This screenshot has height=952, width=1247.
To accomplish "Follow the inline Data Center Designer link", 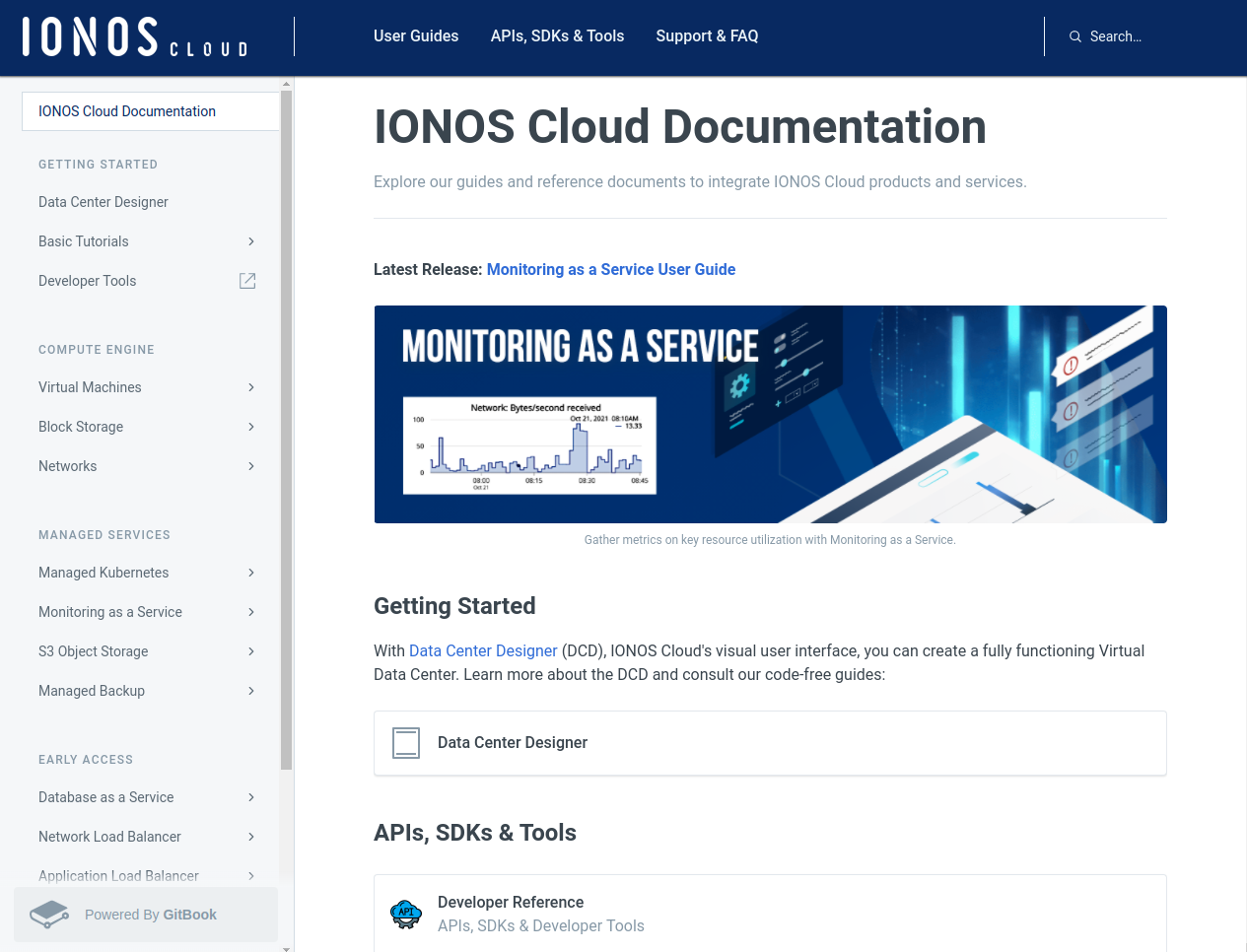I will 483,650.
